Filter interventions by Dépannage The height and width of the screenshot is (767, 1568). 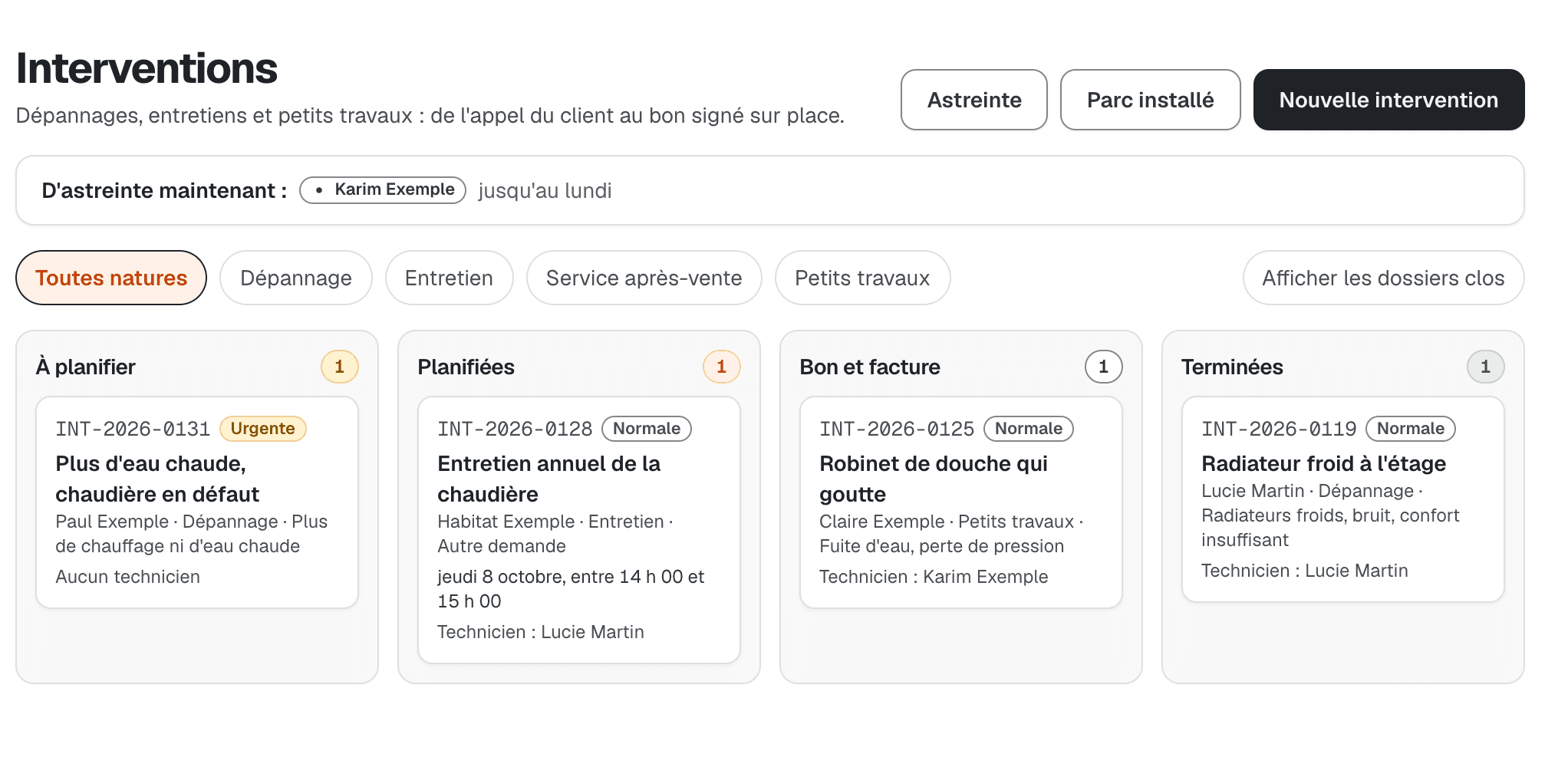(x=296, y=278)
